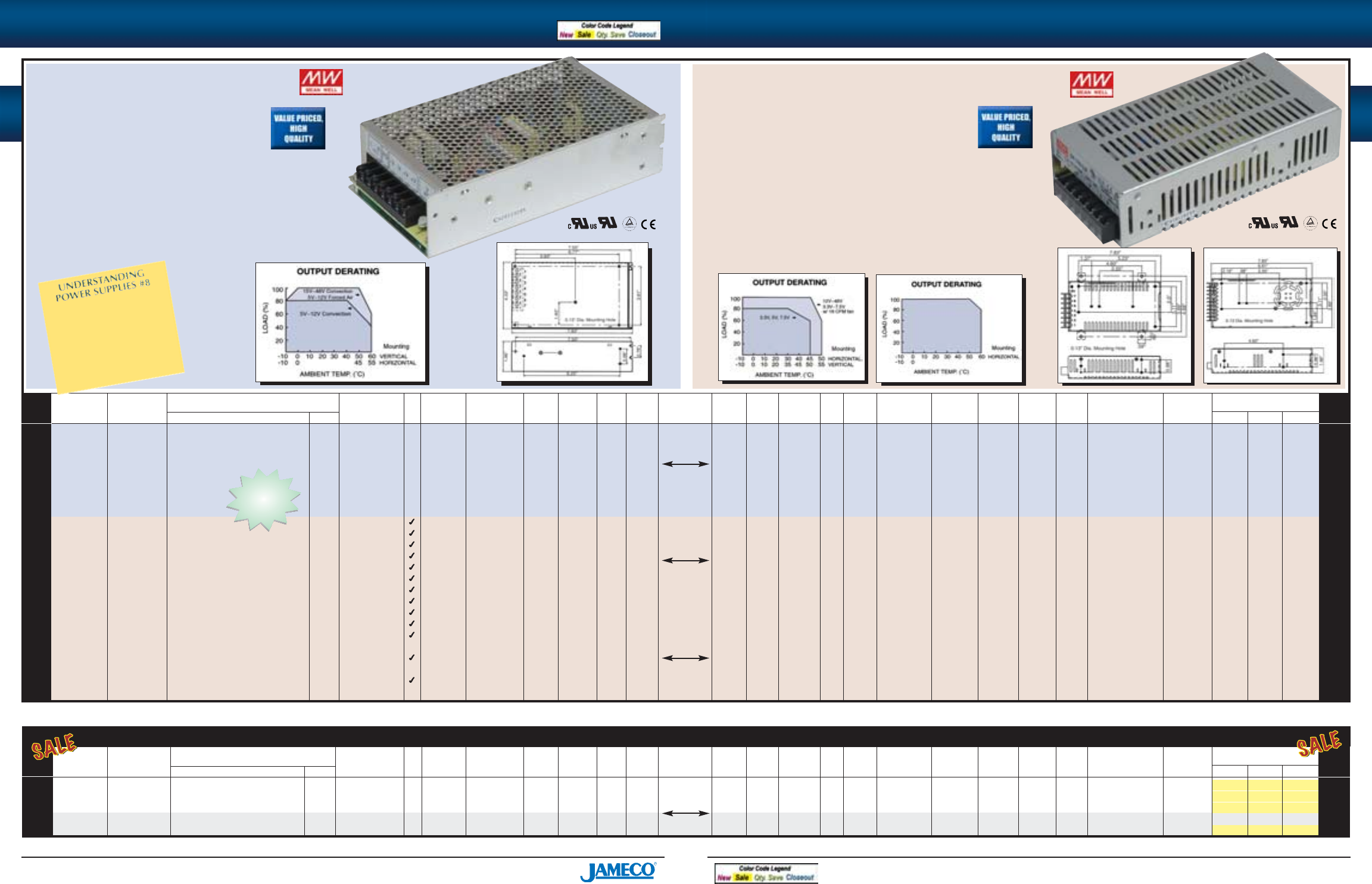The image size is (1372, 884).
Task: Click 'AMBIENT TEMP. (°C)' in blue panel chart
Action: tap(332, 374)
